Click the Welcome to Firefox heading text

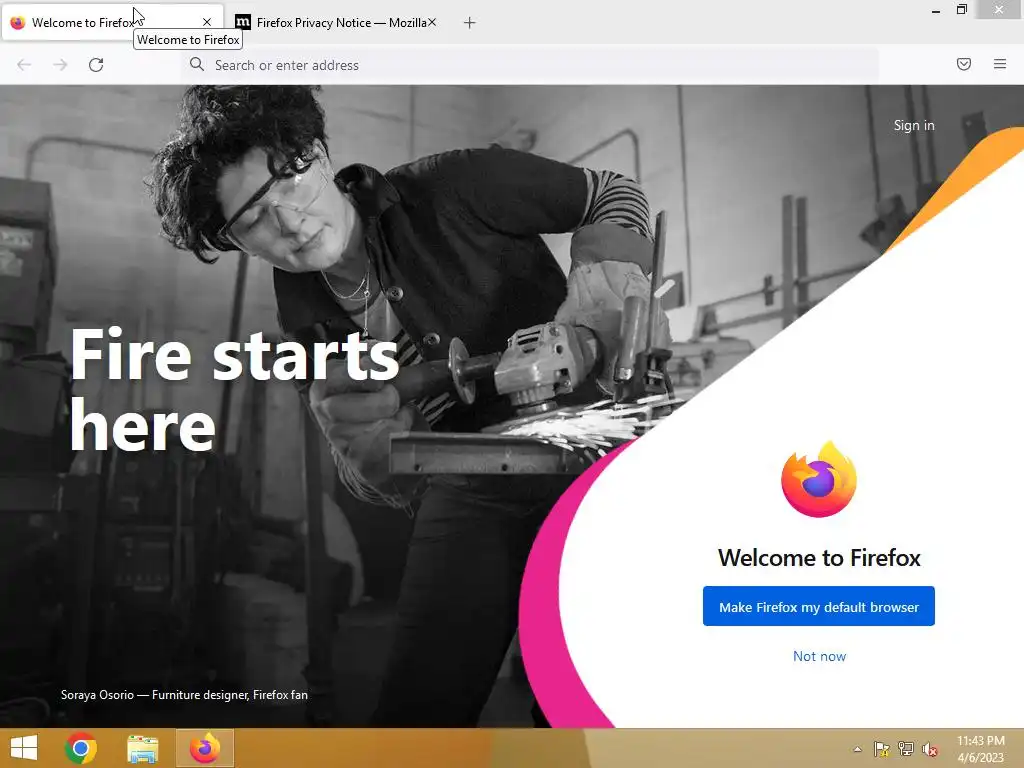(819, 558)
